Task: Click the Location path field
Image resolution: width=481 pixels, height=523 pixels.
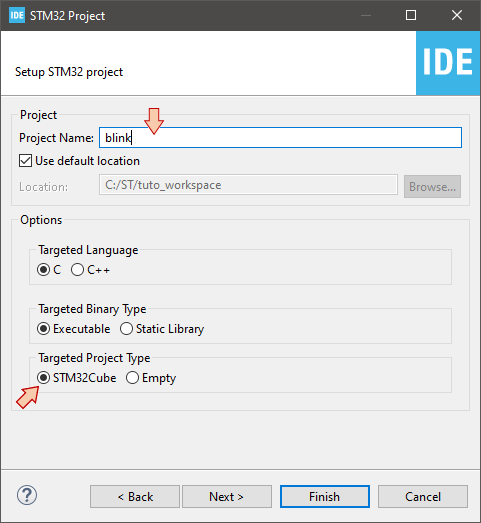Action: [x=248, y=184]
